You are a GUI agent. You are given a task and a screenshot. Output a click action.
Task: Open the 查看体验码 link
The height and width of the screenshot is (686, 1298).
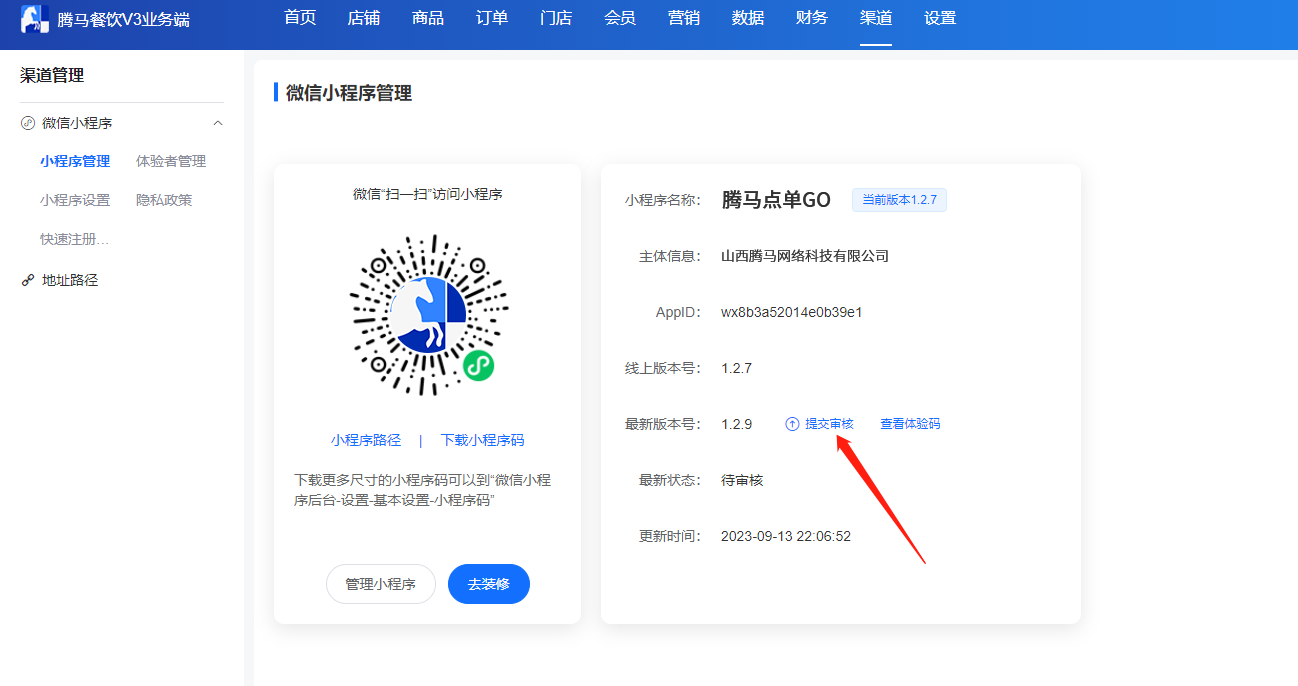pos(910,424)
